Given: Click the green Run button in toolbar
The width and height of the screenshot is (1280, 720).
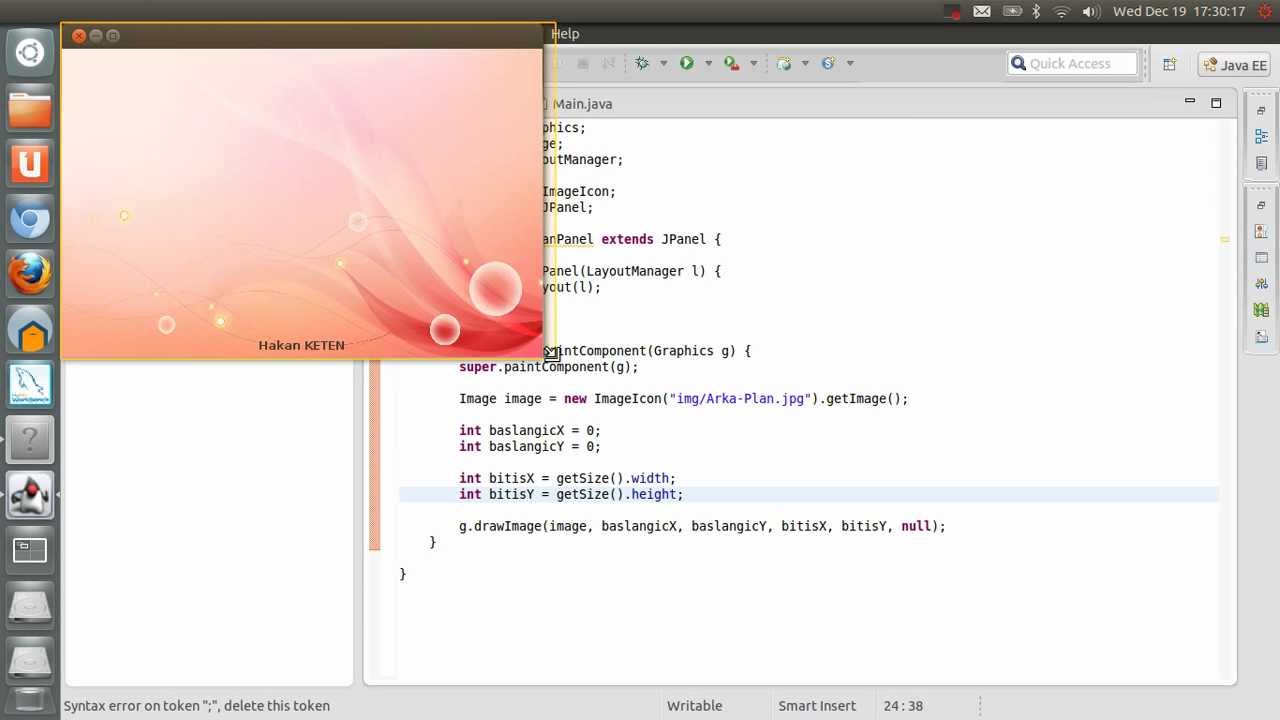Looking at the screenshot, I should coord(686,63).
